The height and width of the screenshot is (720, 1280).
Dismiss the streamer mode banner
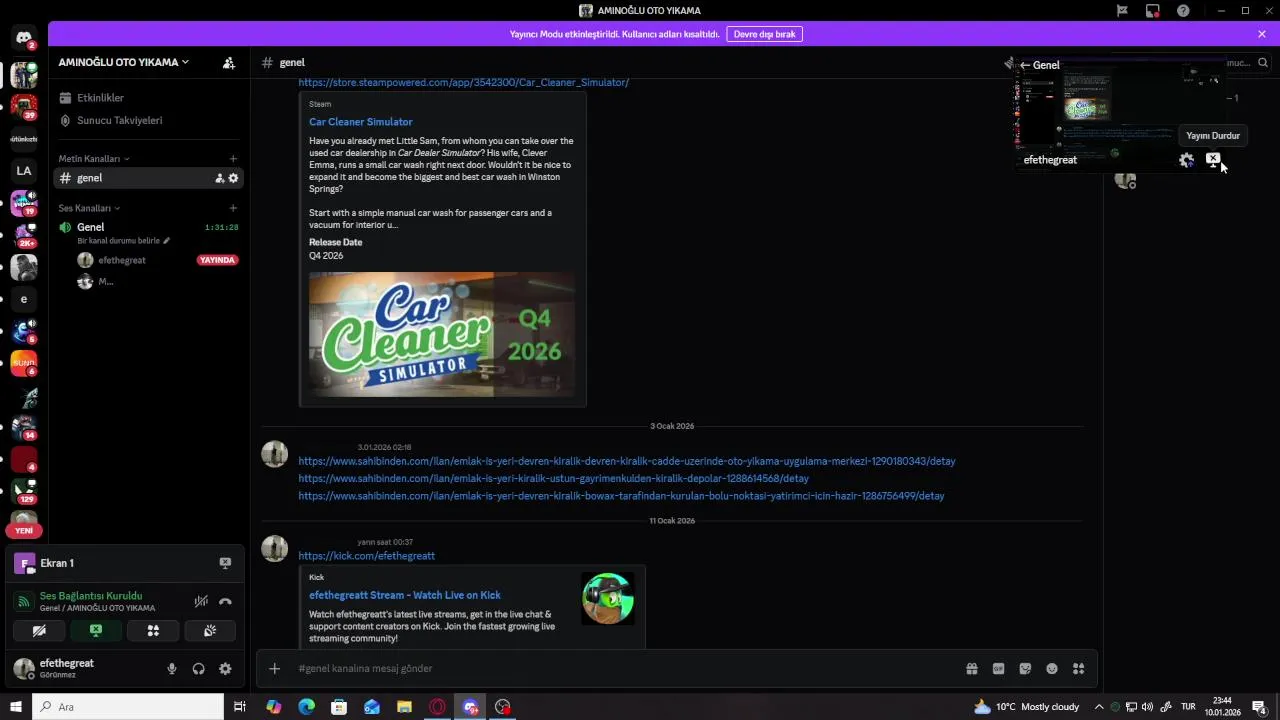(x=1262, y=34)
